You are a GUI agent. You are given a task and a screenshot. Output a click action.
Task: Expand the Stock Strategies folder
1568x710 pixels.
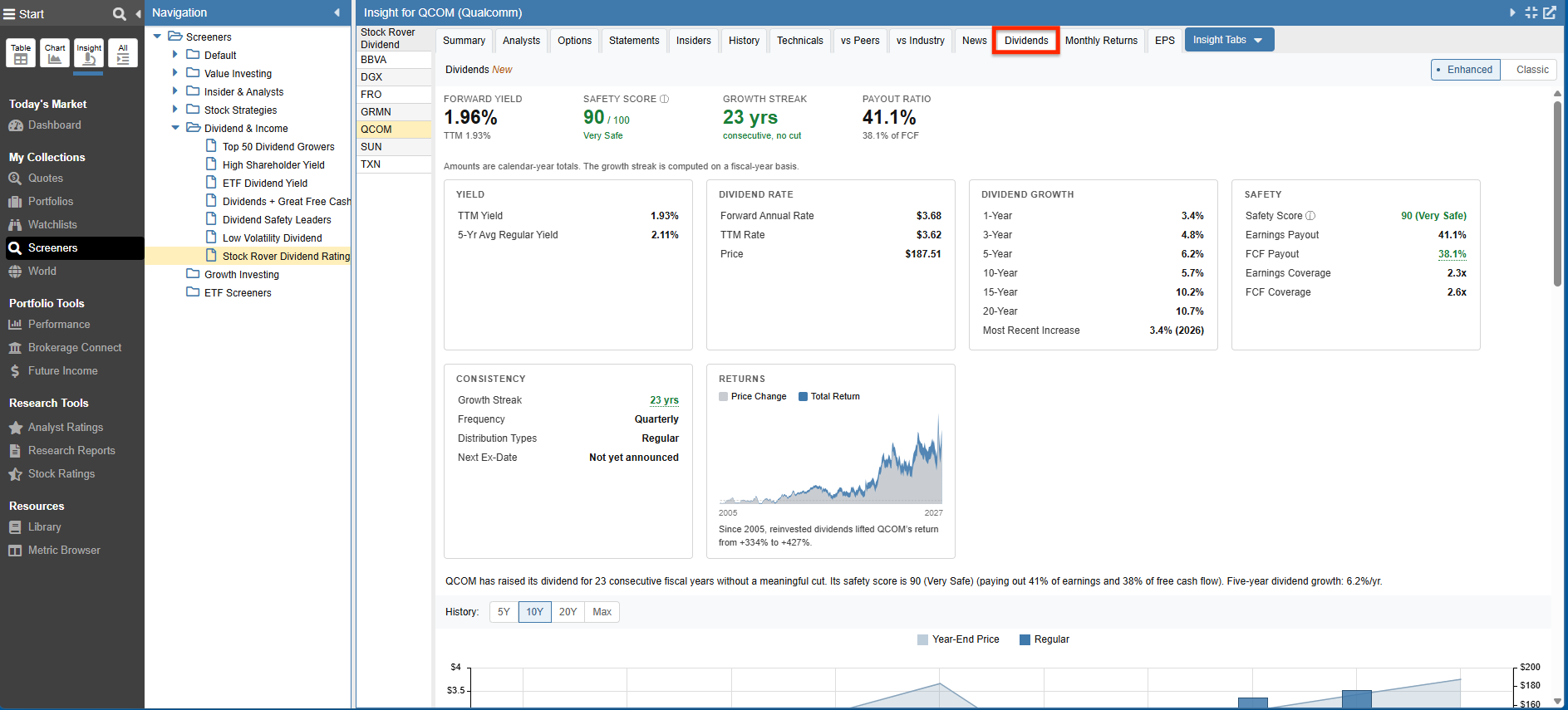click(x=174, y=110)
